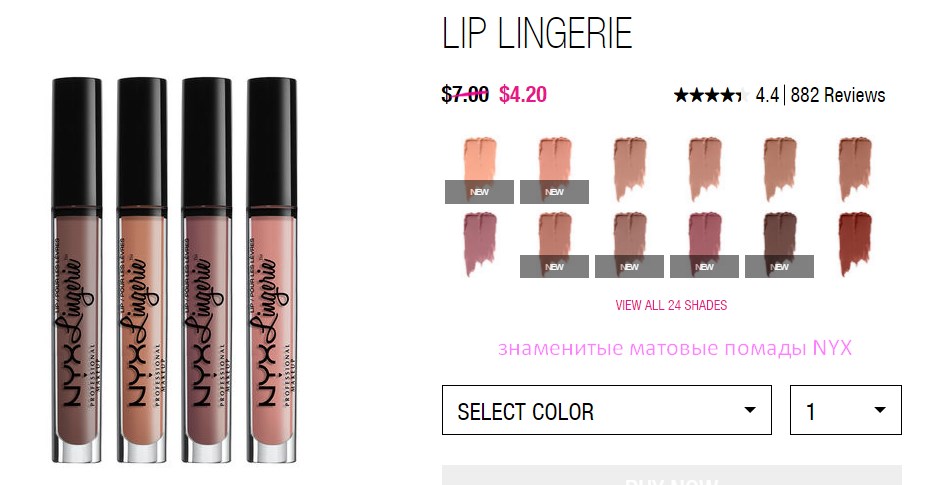Screen dimensions: 951x485
Task: Click the star rating icons
Action: pos(711,95)
